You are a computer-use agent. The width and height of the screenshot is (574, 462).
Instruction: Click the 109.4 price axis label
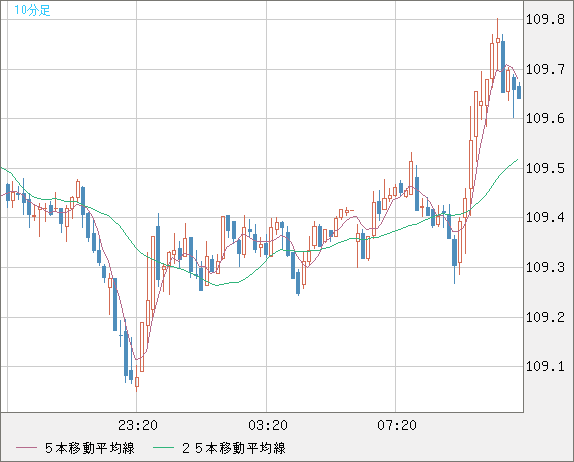tap(545, 217)
